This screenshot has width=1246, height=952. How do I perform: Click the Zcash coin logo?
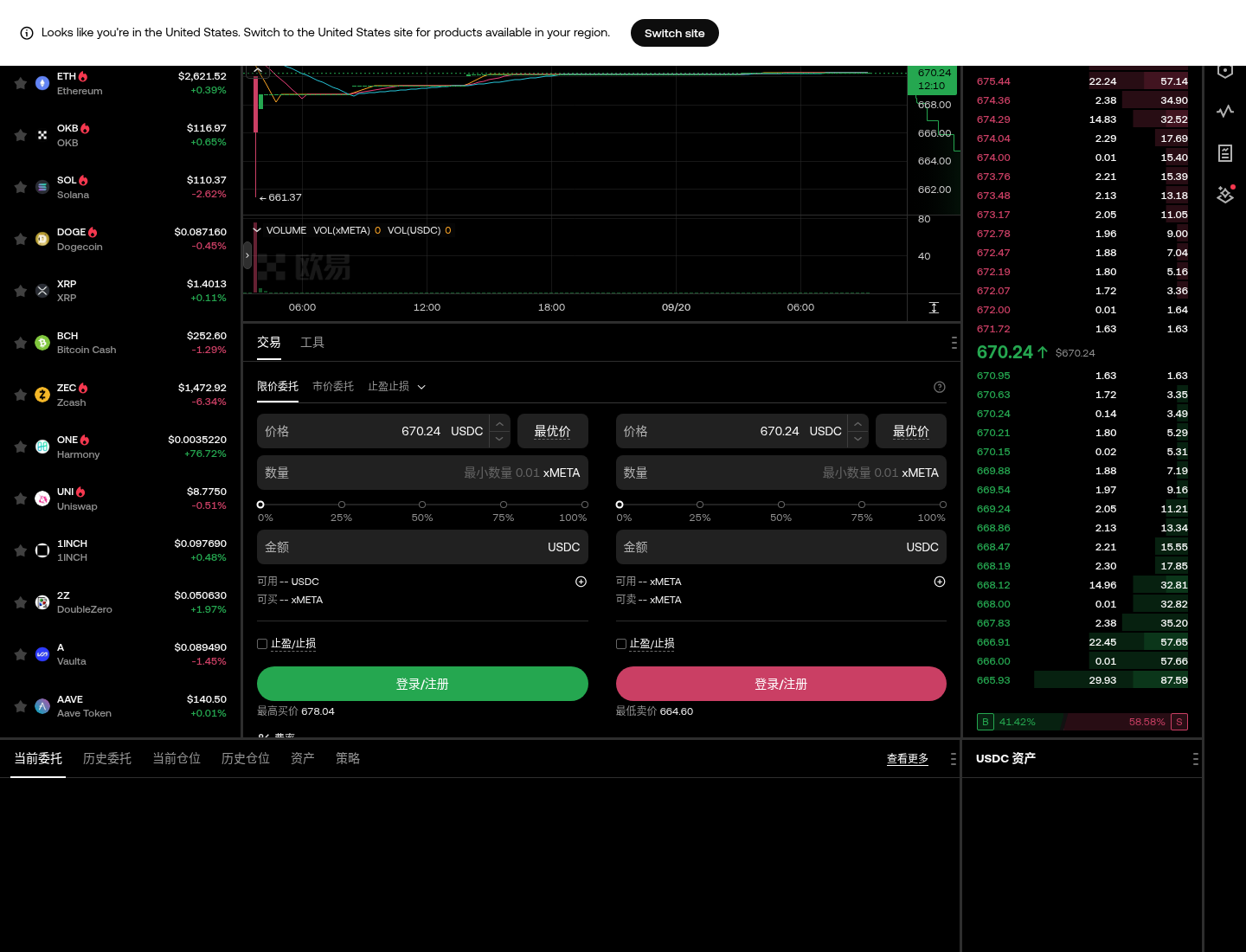click(x=42, y=395)
